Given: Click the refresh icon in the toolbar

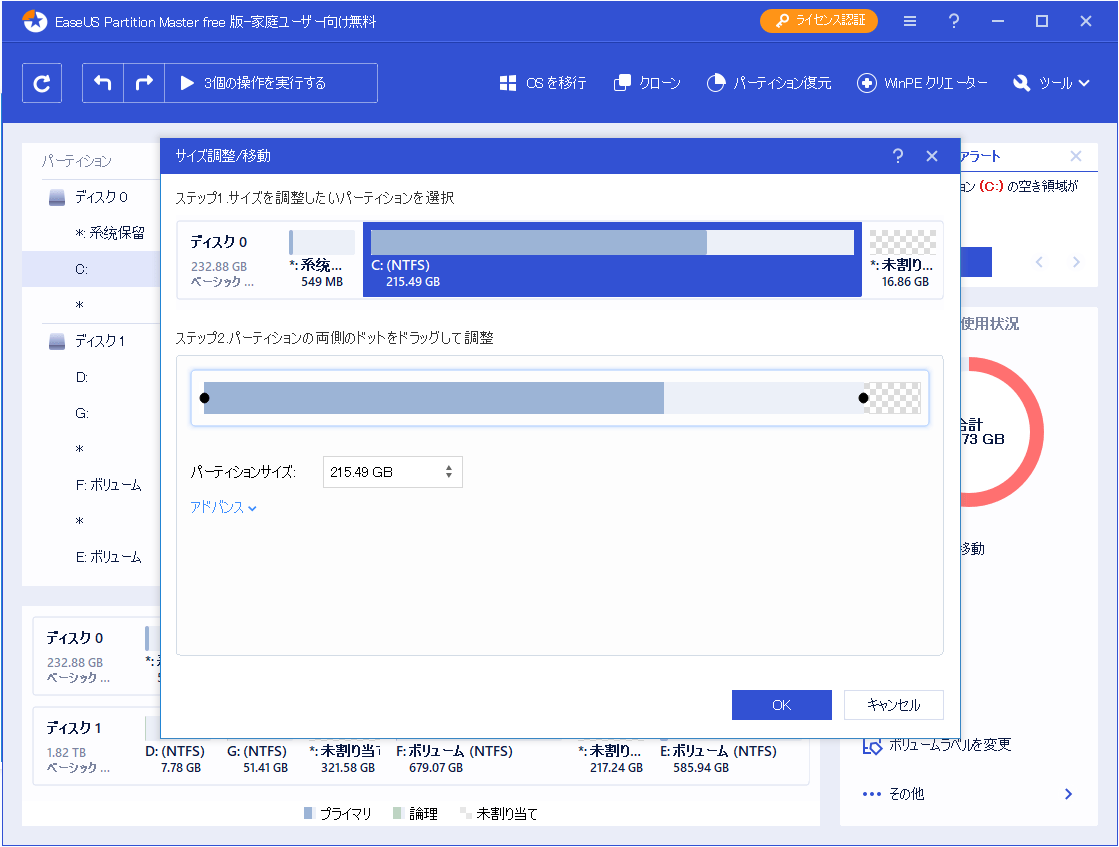Looking at the screenshot, I should 42,83.
